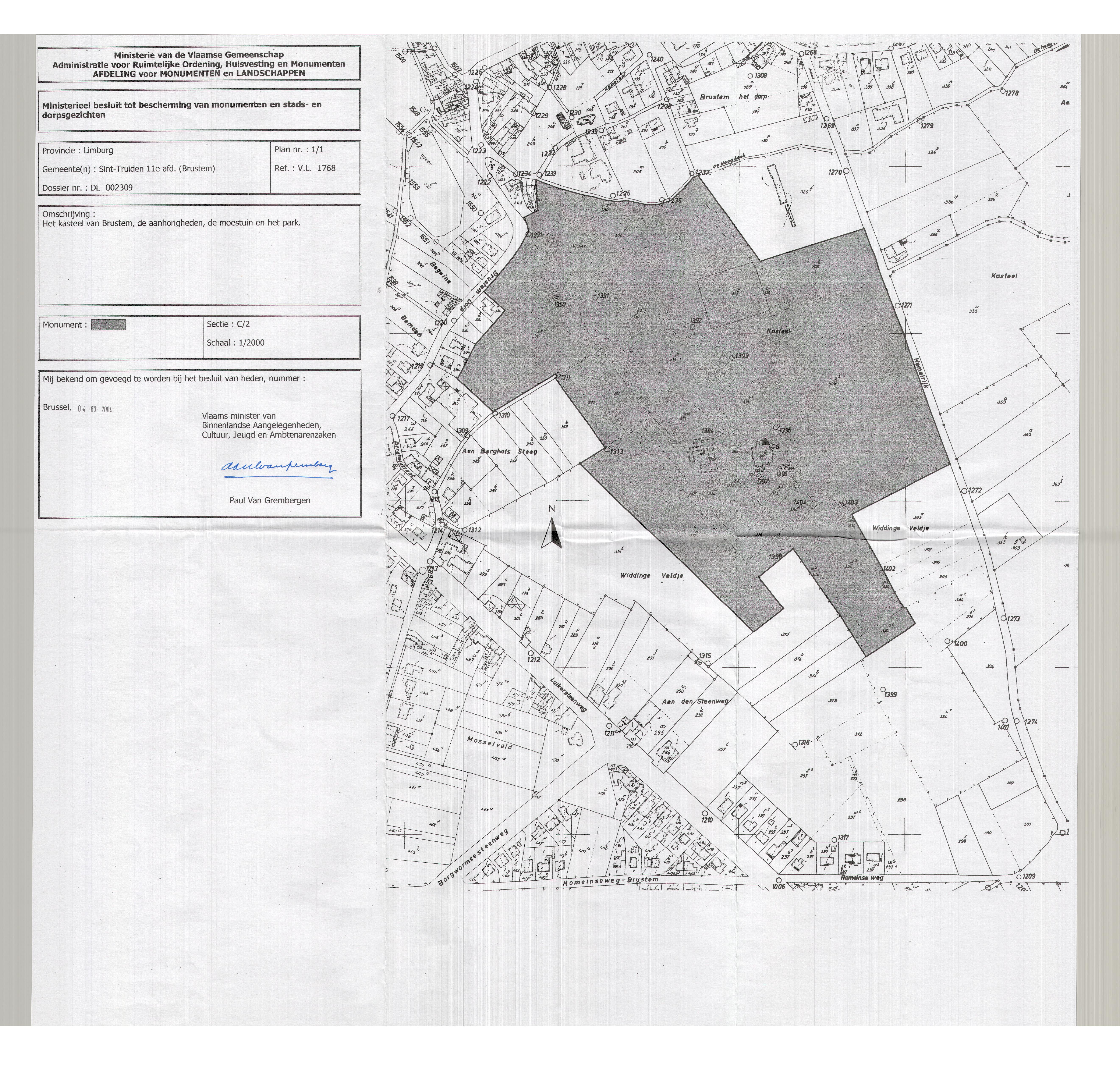Click survey point 1210 circle
This screenshot has width=1120, height=1069.
point(705,813)
